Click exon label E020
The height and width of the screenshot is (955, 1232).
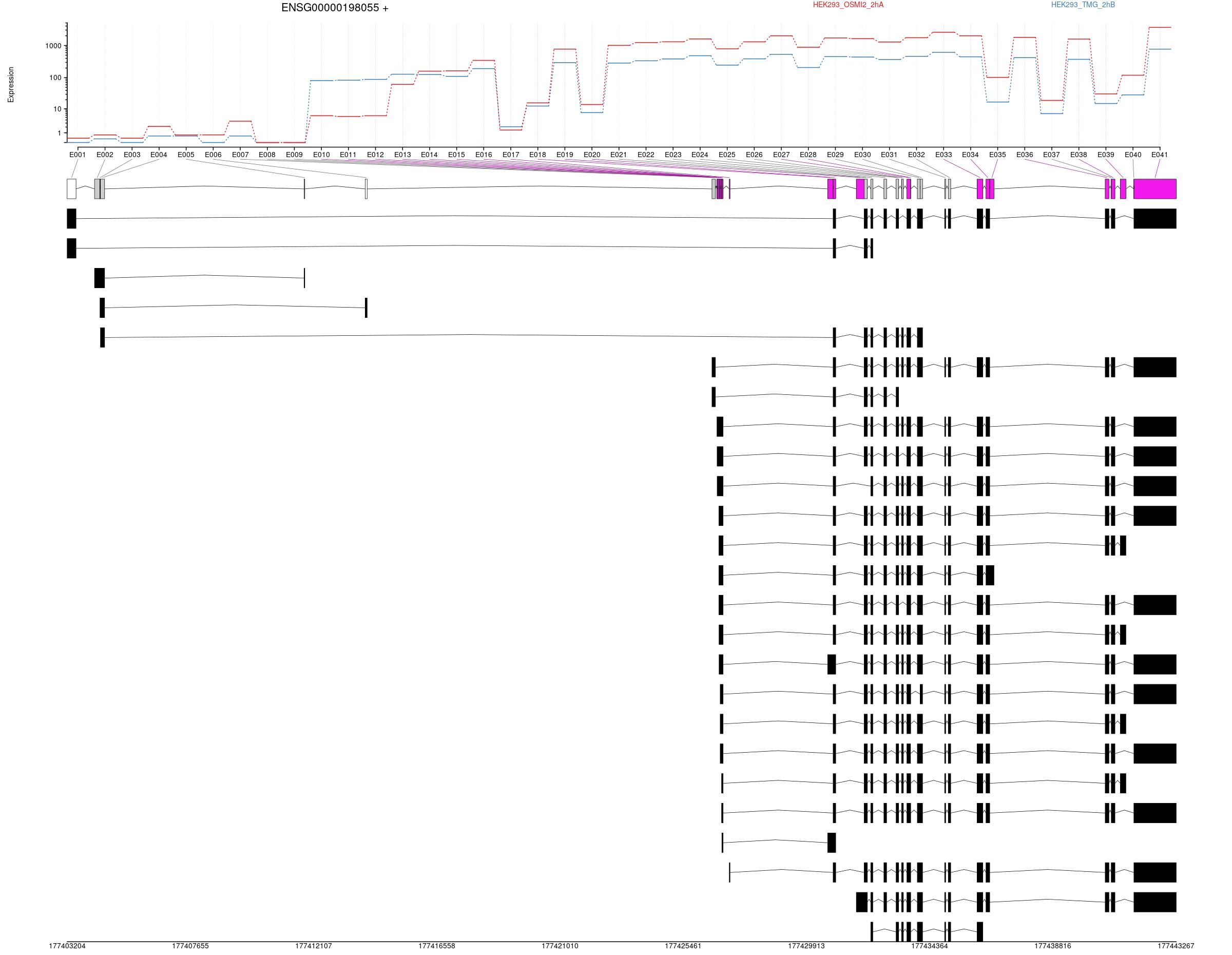pos(592,155)
